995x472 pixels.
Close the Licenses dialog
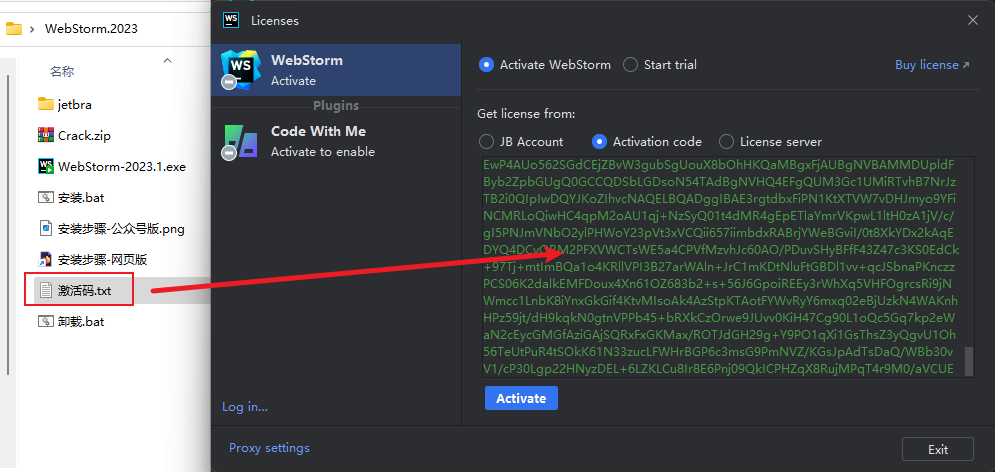point(972,20)
